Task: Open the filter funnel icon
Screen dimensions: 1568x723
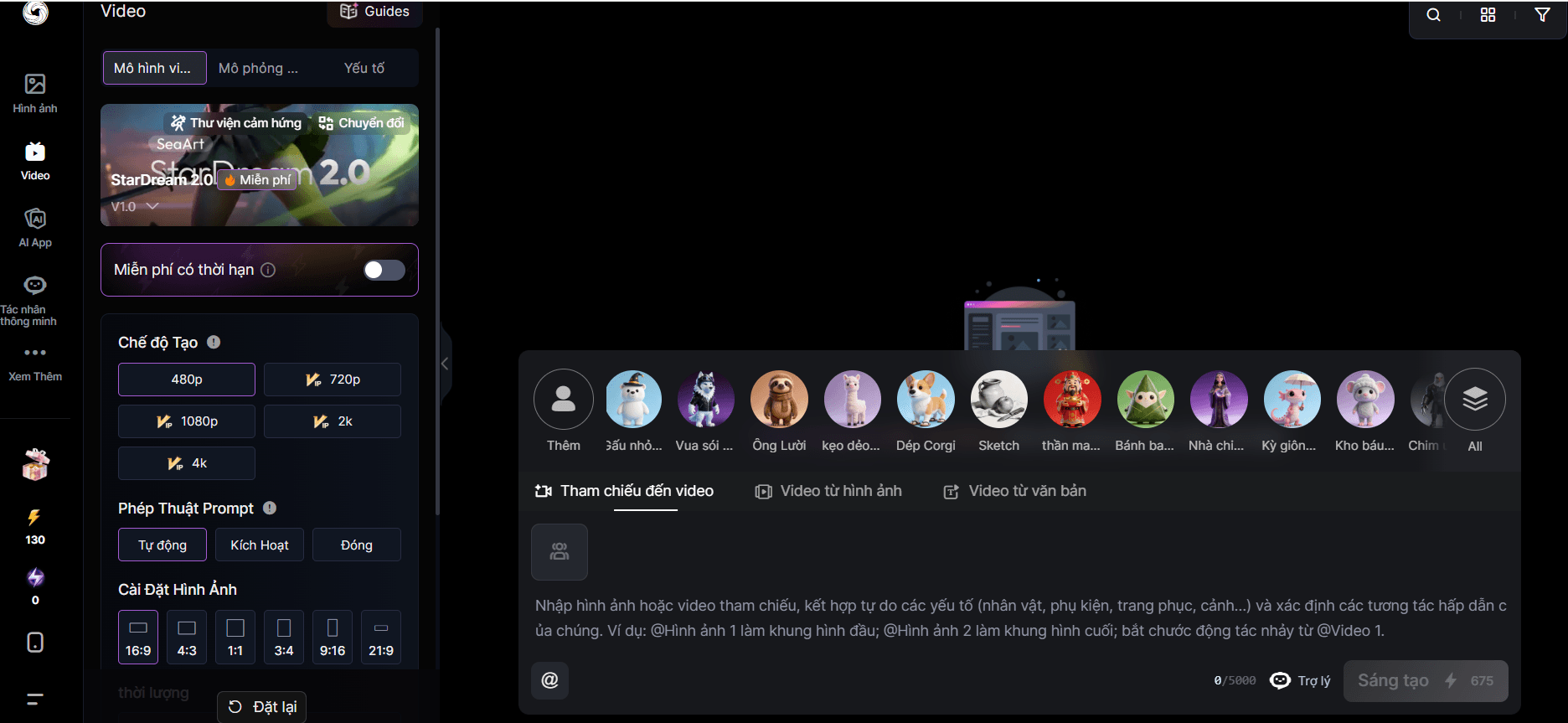Action: point(1542,14)
